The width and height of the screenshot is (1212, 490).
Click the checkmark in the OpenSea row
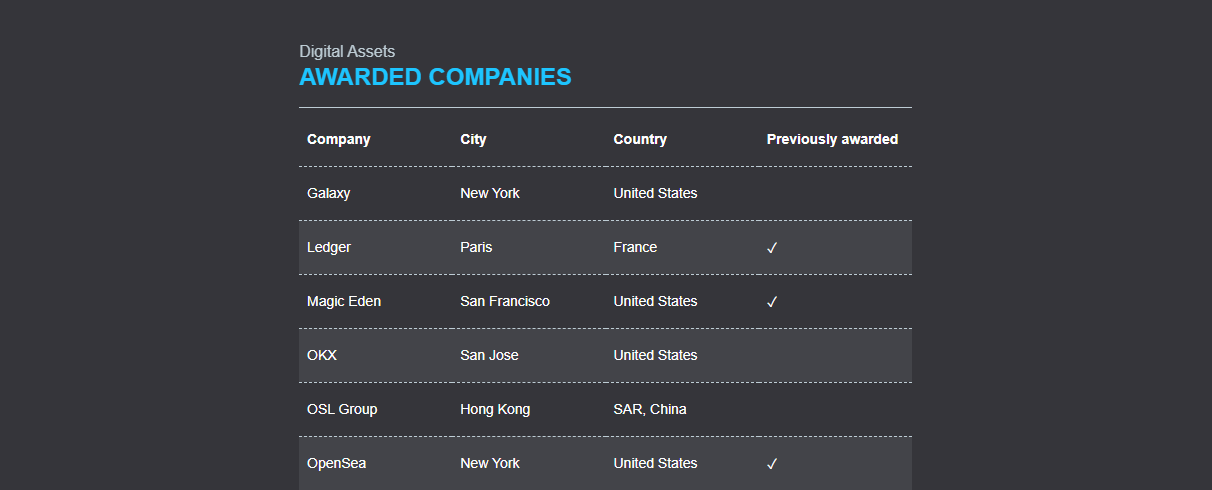pyautogui.click(x=772, y=464)
